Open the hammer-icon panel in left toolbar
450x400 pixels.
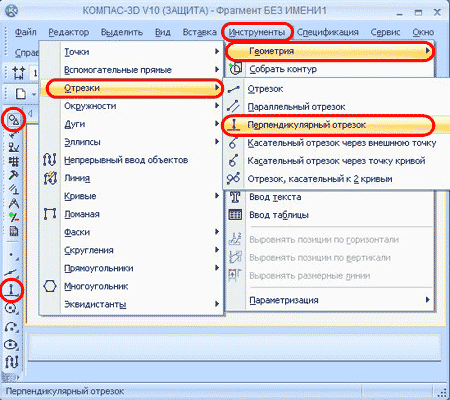(13, 175)
